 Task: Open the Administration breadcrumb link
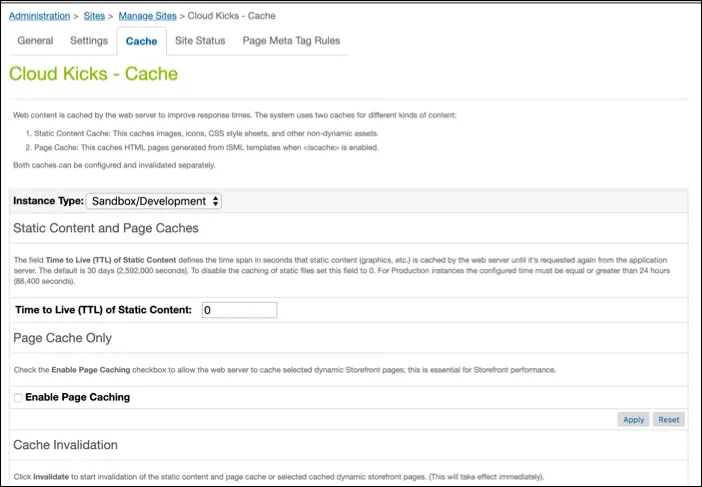39,16
